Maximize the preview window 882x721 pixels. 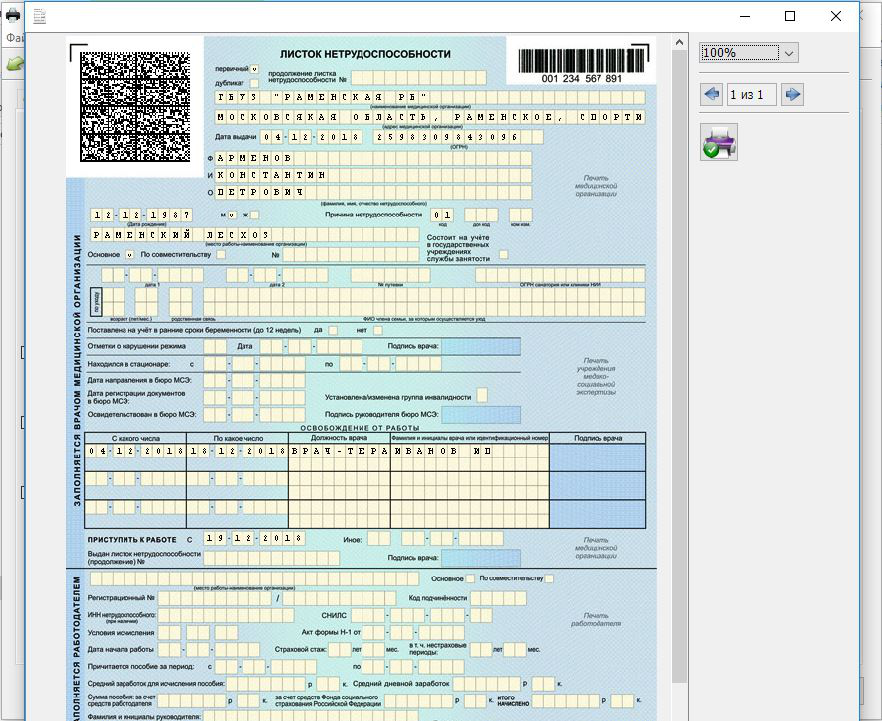point(790,16)
